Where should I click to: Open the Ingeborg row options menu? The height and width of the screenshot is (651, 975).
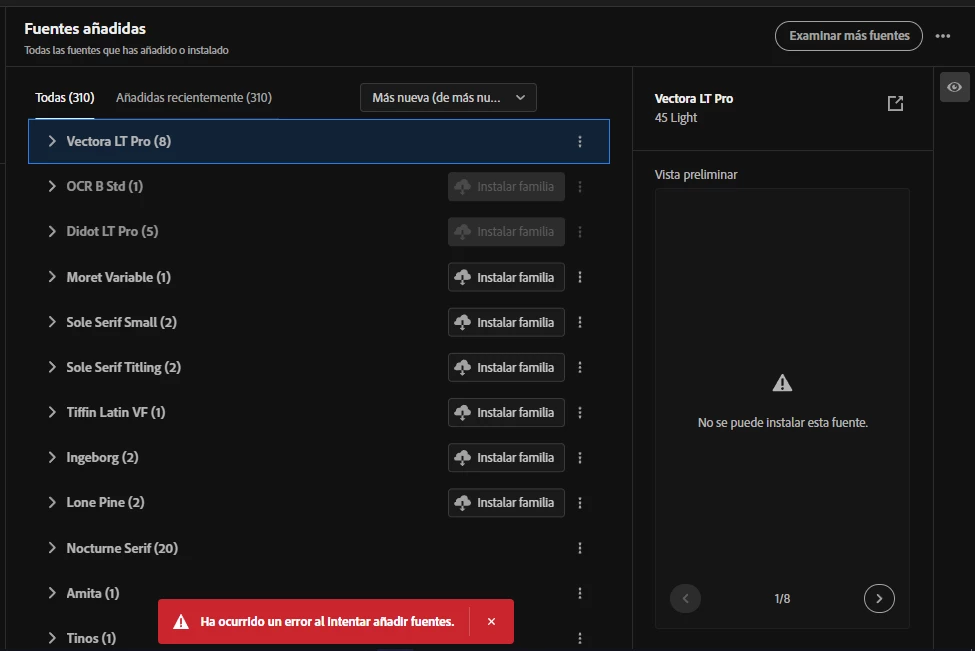pos(580,458)
